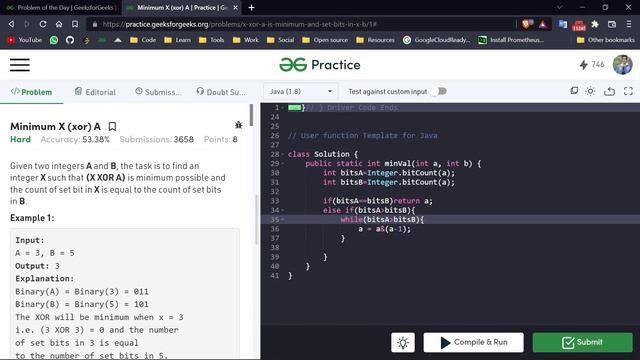Open a new browser tab
The width and height of the screenshot is (640, 360).
pos(251,8)
